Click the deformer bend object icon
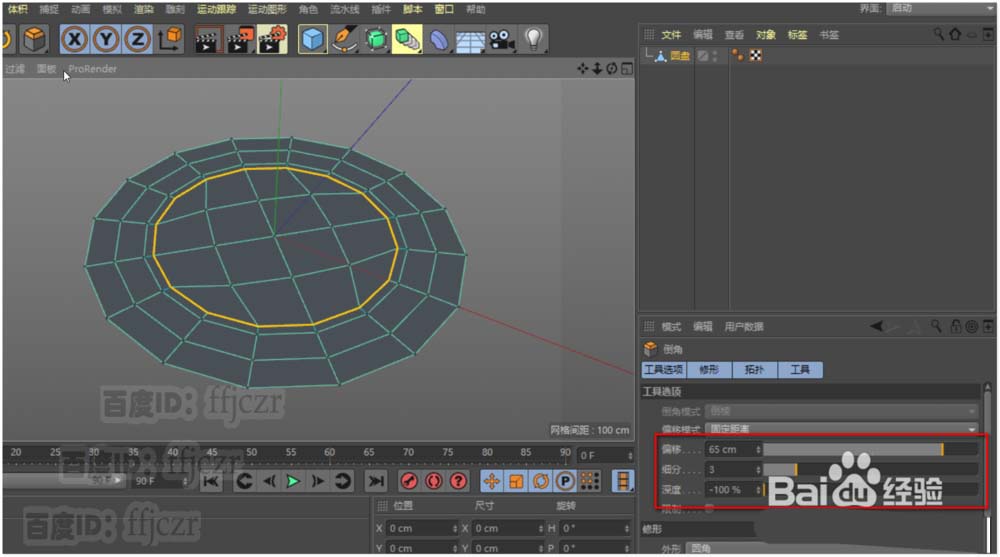 click(x=439, y=39)
